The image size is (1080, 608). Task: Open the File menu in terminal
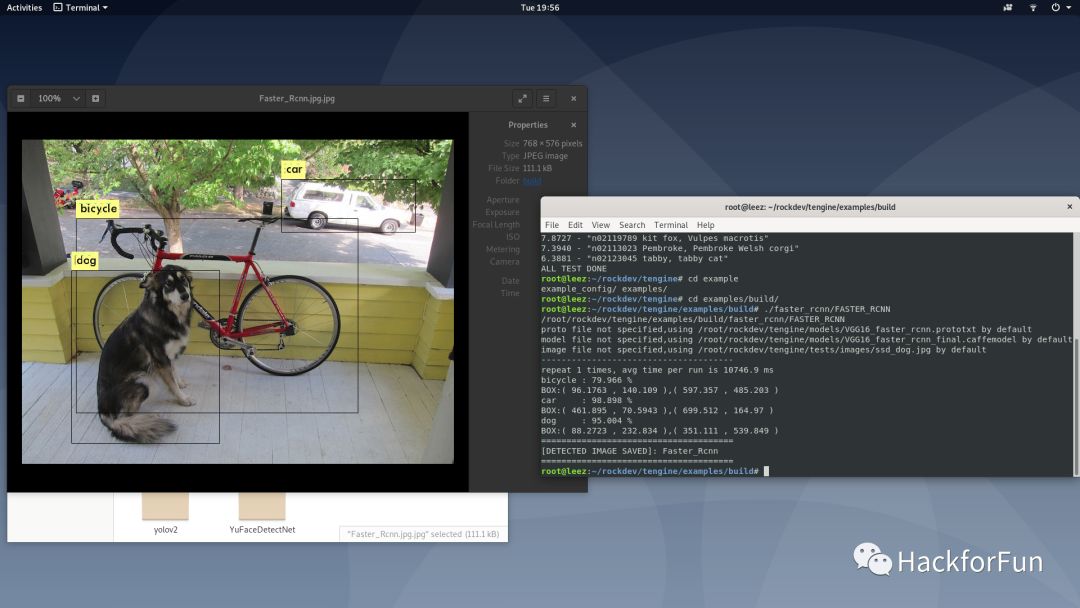pyautogui.click(x=552, y=225)
